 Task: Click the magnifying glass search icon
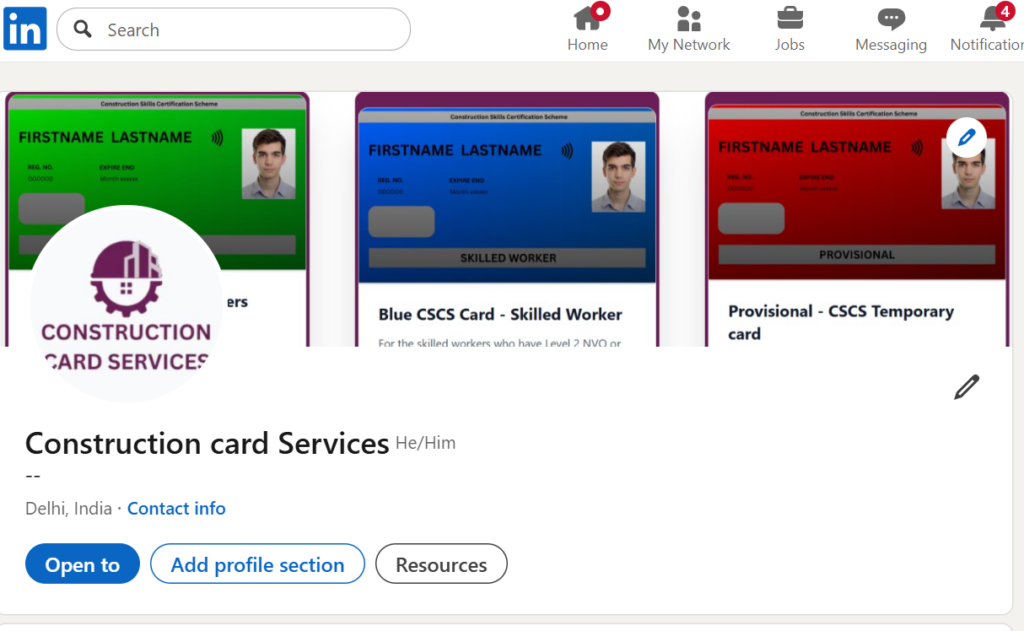83,29
